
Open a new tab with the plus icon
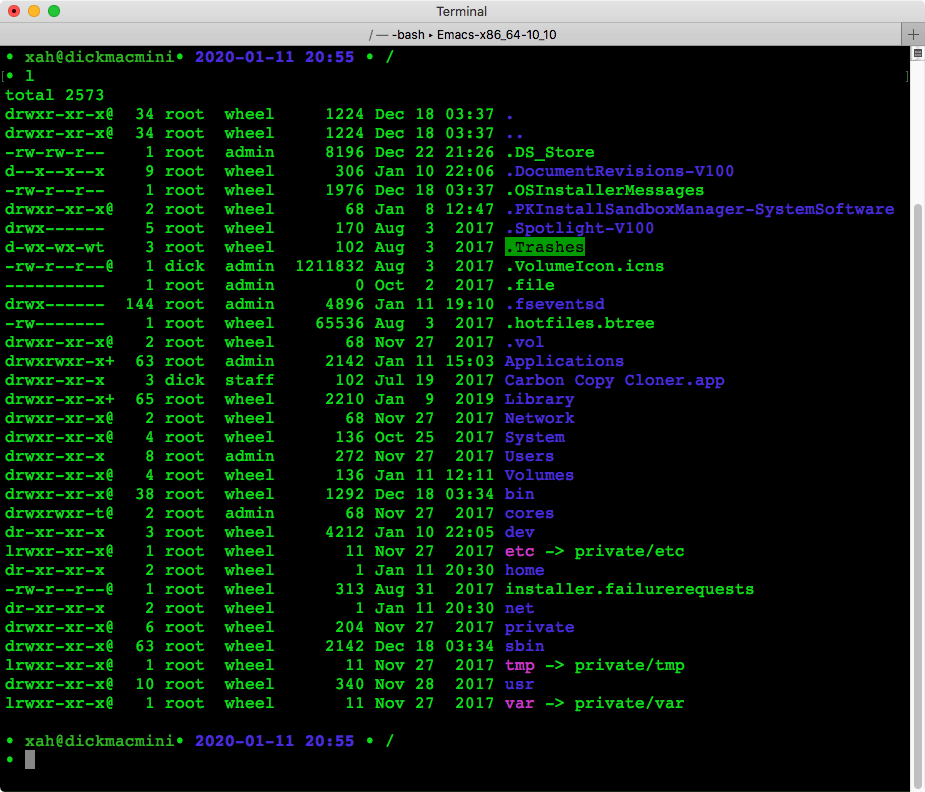click(912, 34)
